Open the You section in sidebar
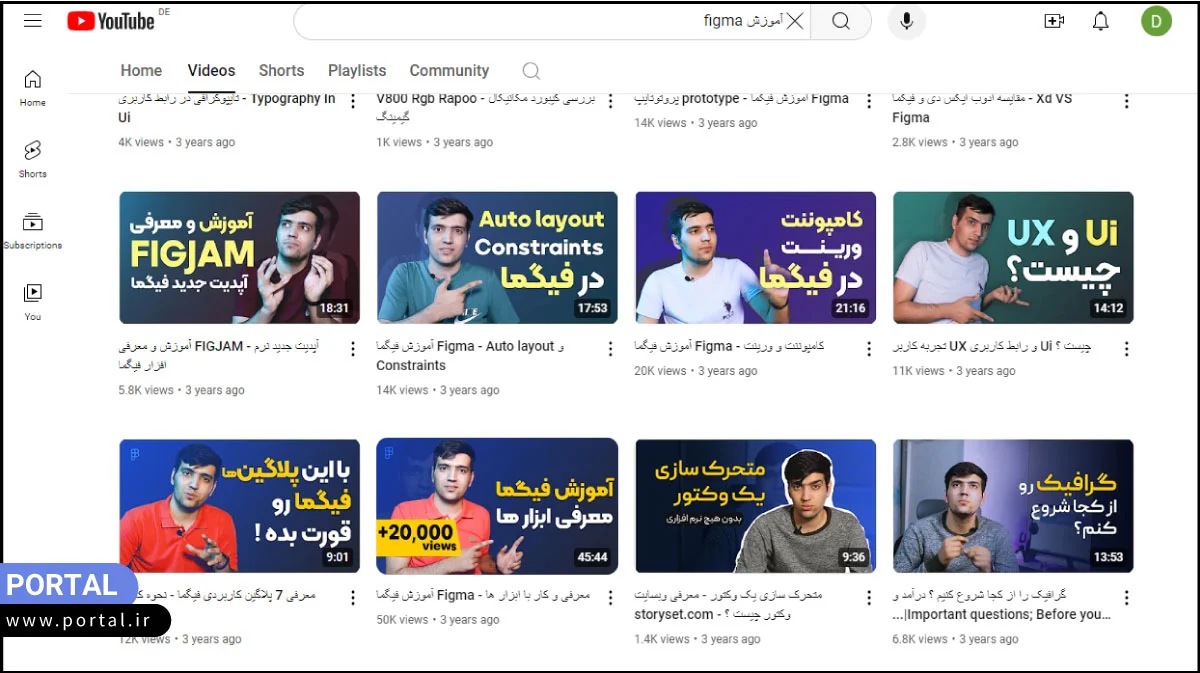 click(31, 295)
